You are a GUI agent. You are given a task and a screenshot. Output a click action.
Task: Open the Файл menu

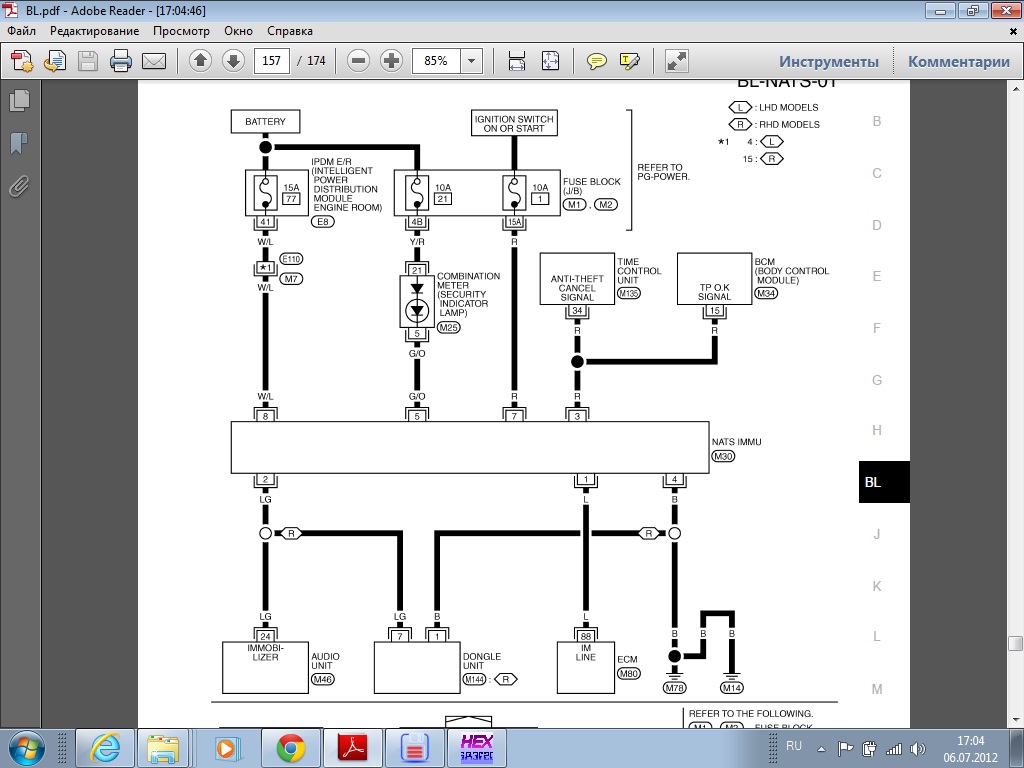(21, 31)
